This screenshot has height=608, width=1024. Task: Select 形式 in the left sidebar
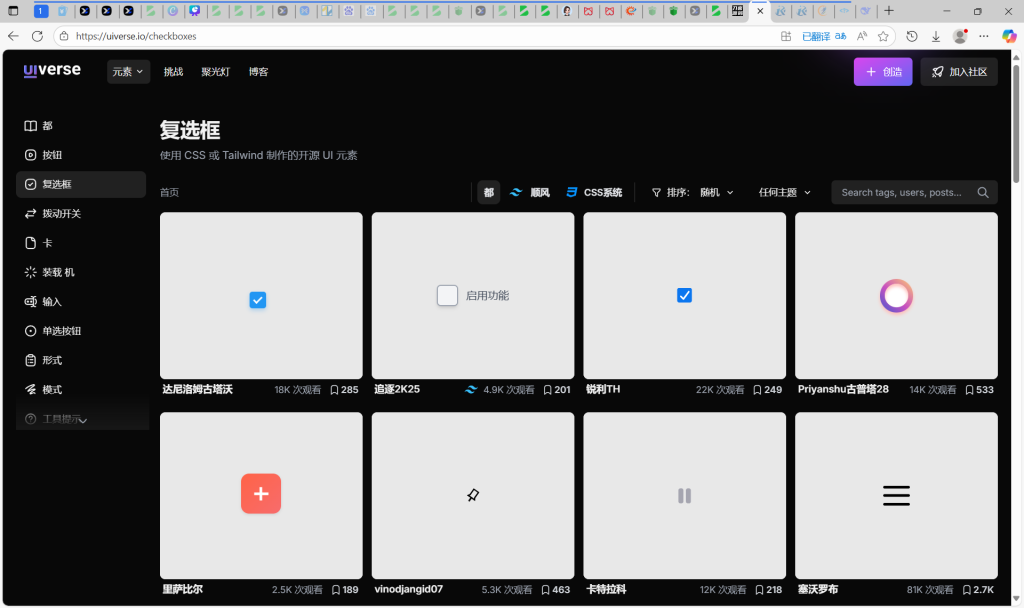click(47, 359)
